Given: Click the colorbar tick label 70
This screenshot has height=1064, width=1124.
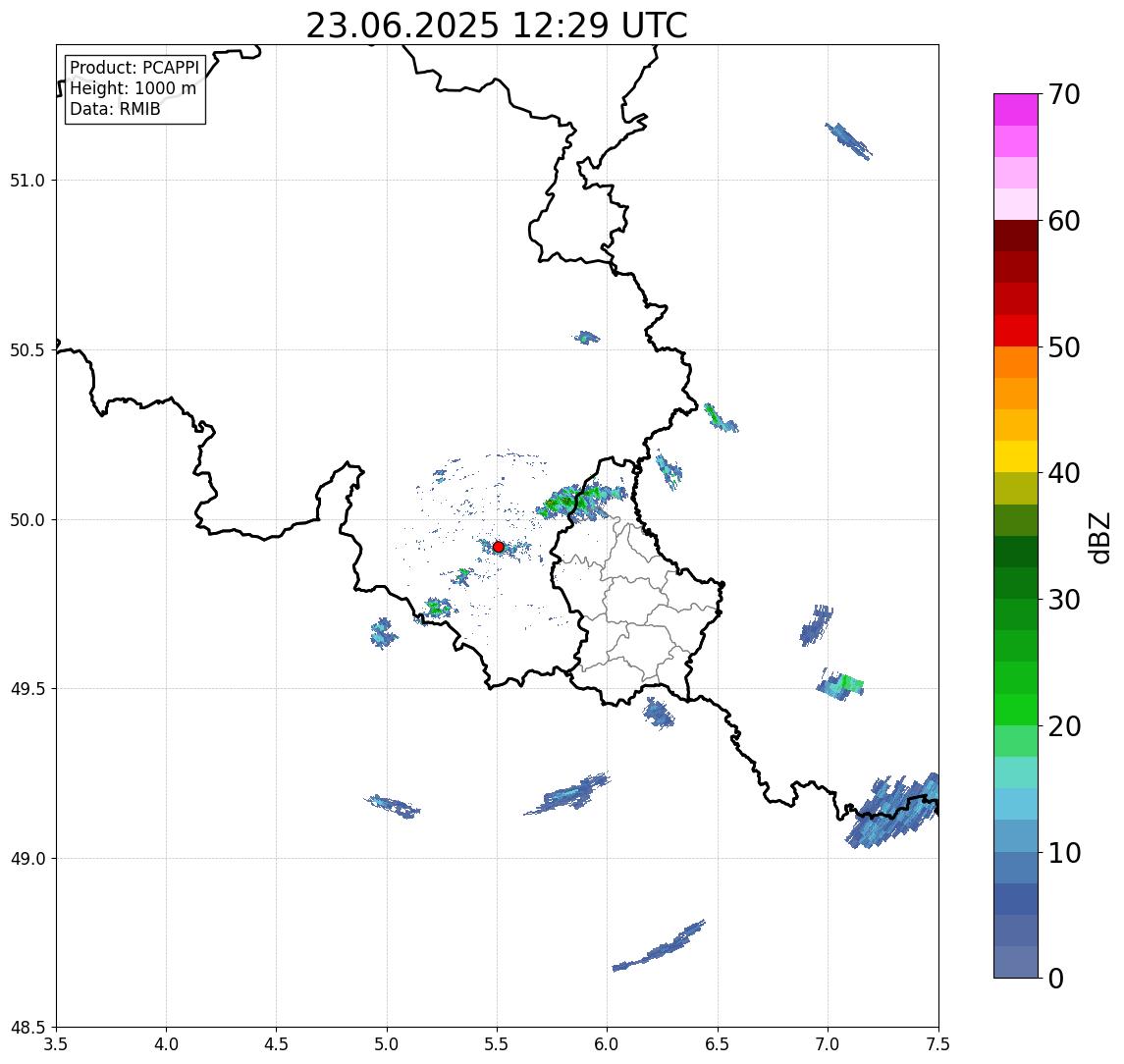Looking at the screenshot, I should point(1063,94).
